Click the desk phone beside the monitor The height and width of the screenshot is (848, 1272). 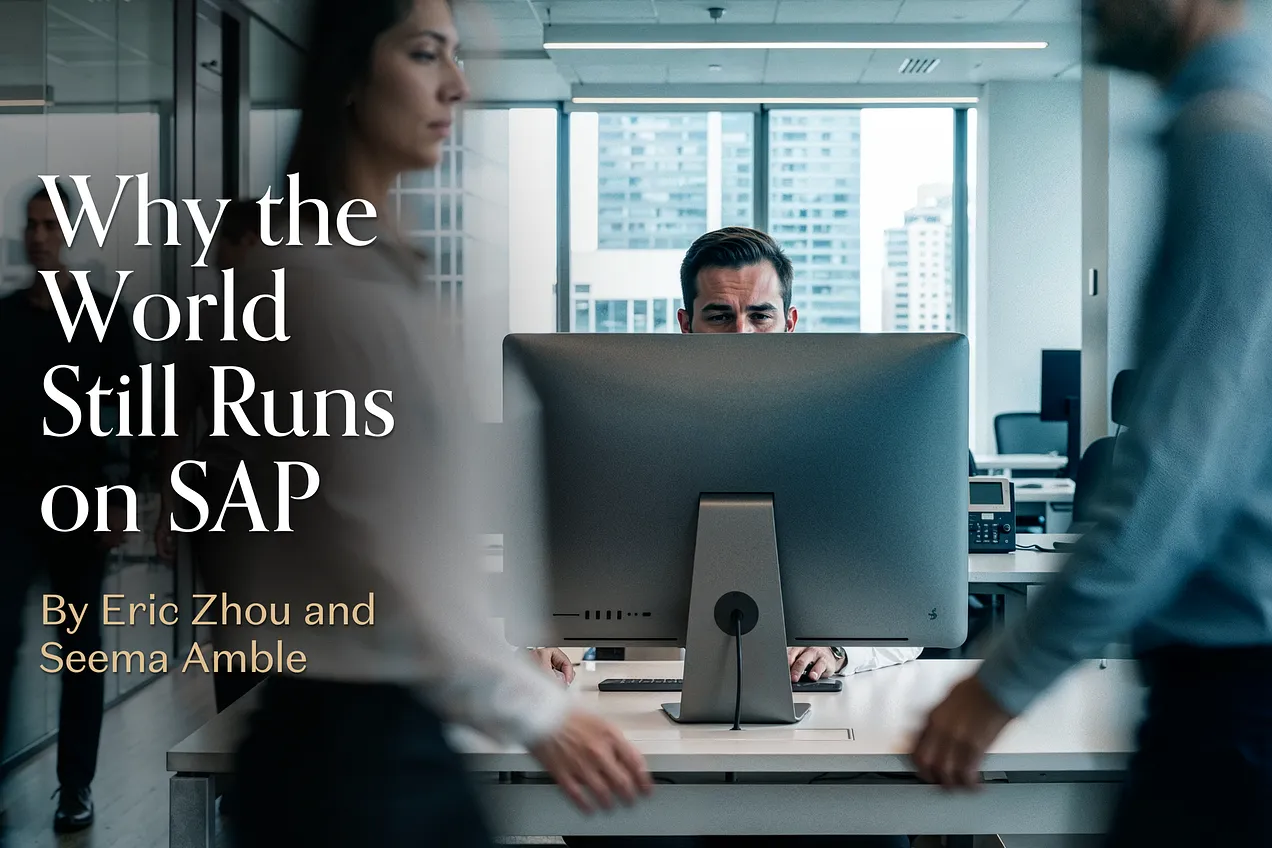tap(991, 514)
